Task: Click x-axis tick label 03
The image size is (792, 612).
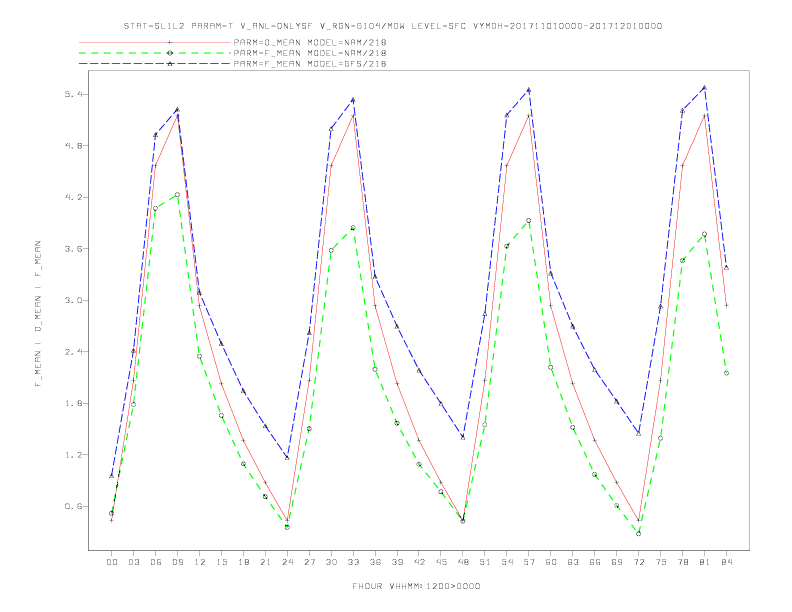Action: pos(133,562)
